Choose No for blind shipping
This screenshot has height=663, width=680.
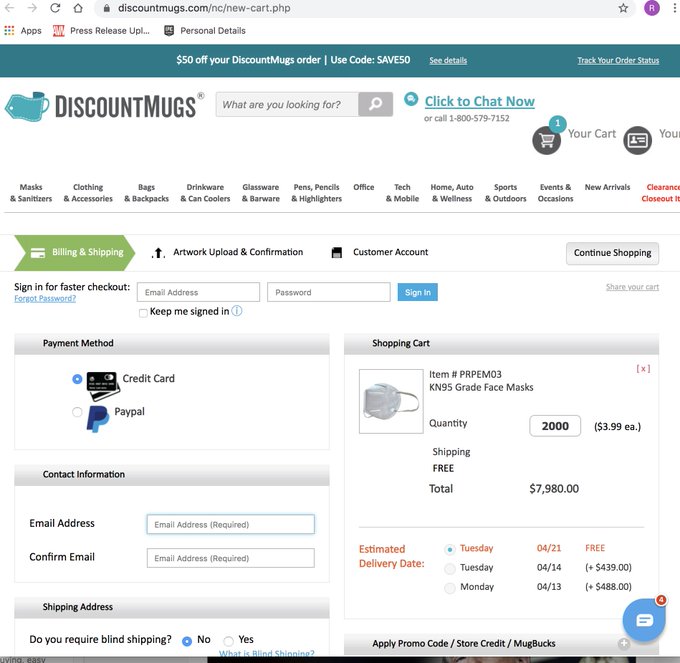coord(187,641)
